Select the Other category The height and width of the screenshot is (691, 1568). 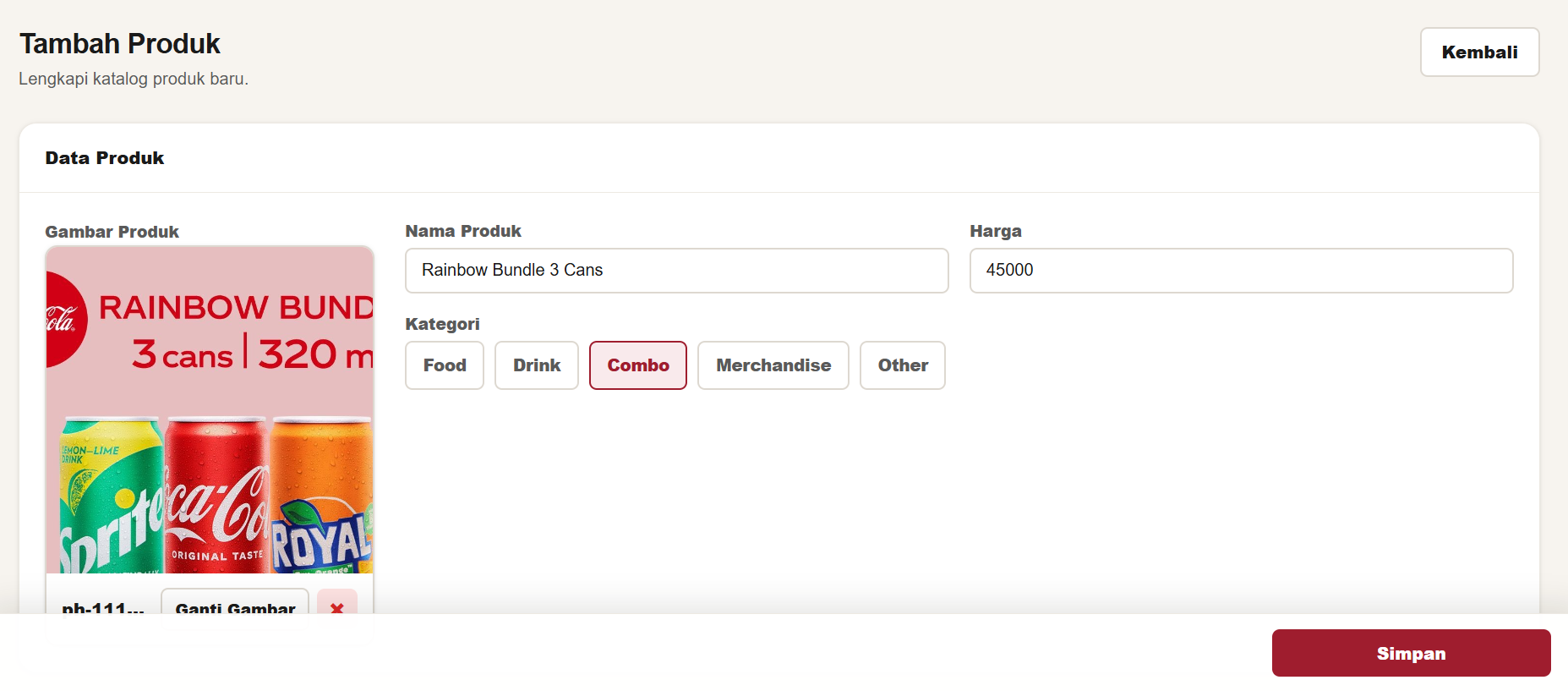(903, 365)
